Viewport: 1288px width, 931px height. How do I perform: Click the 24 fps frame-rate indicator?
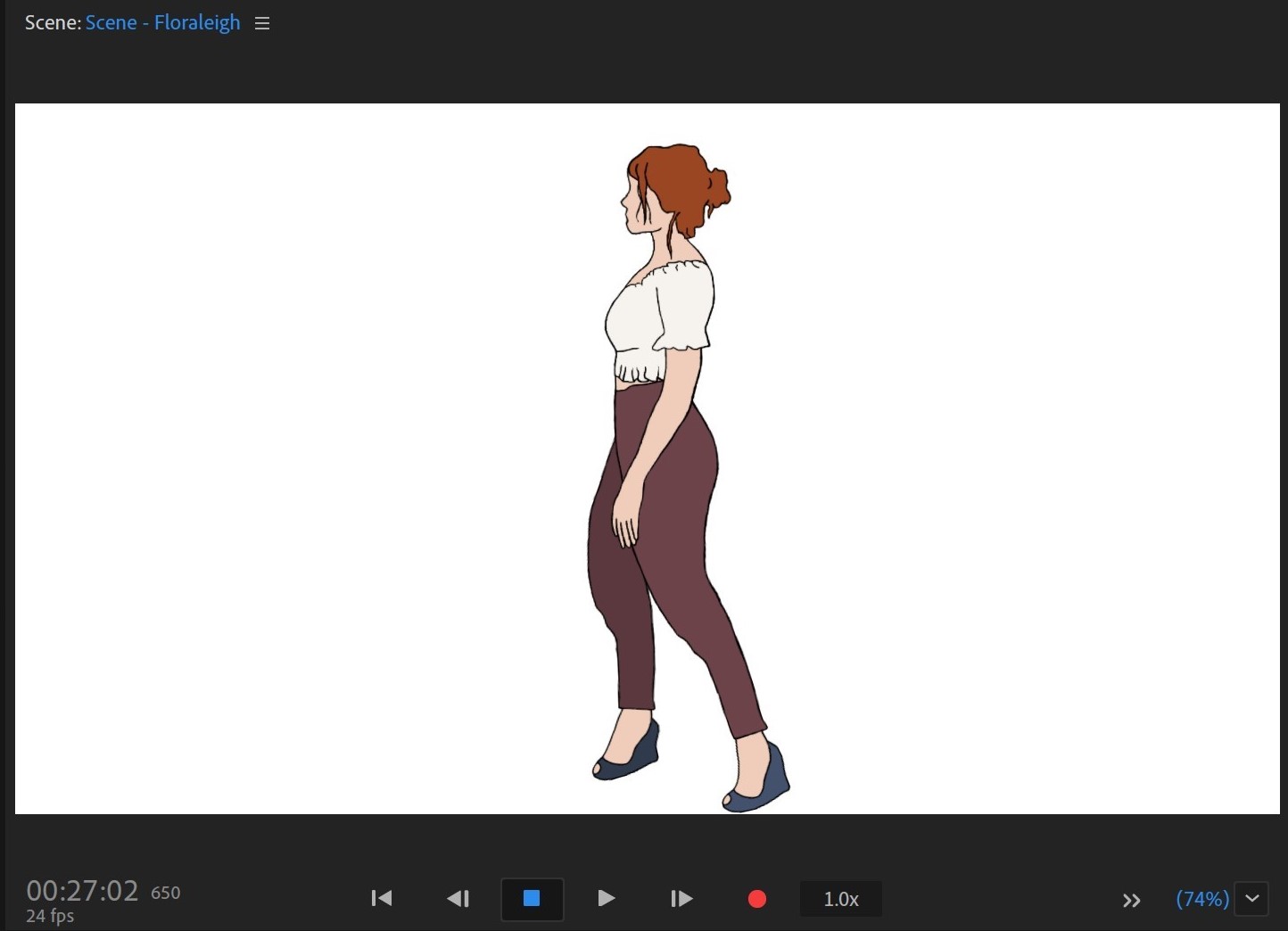(50, 915)
